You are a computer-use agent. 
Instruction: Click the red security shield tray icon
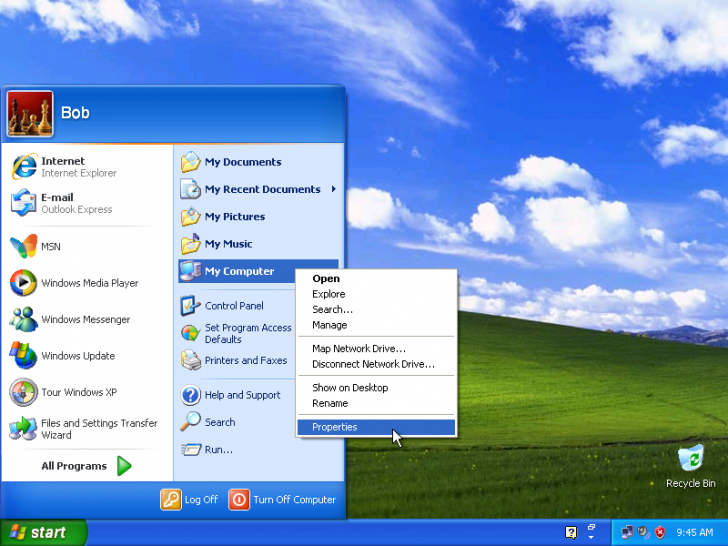[x=660, y=532]
